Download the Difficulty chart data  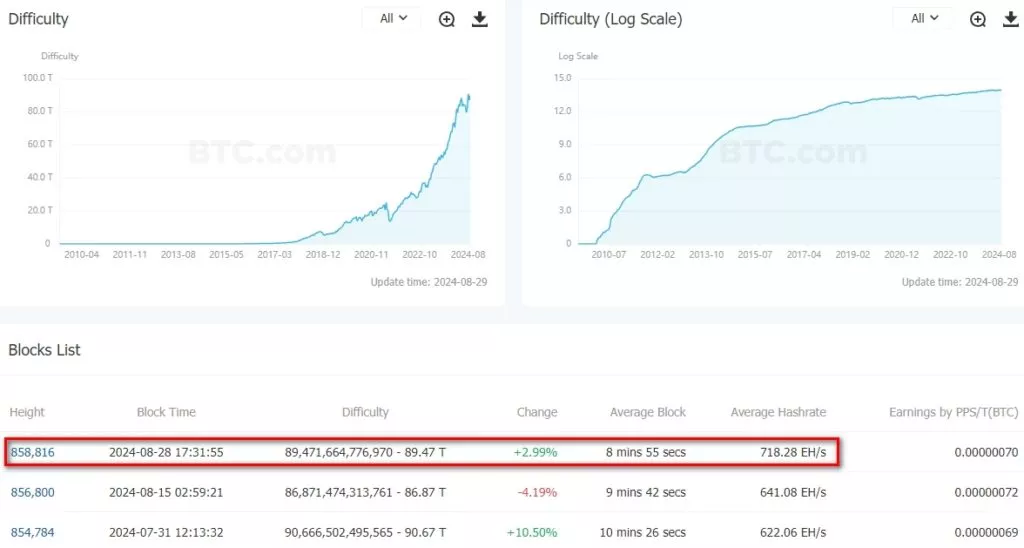480,19
